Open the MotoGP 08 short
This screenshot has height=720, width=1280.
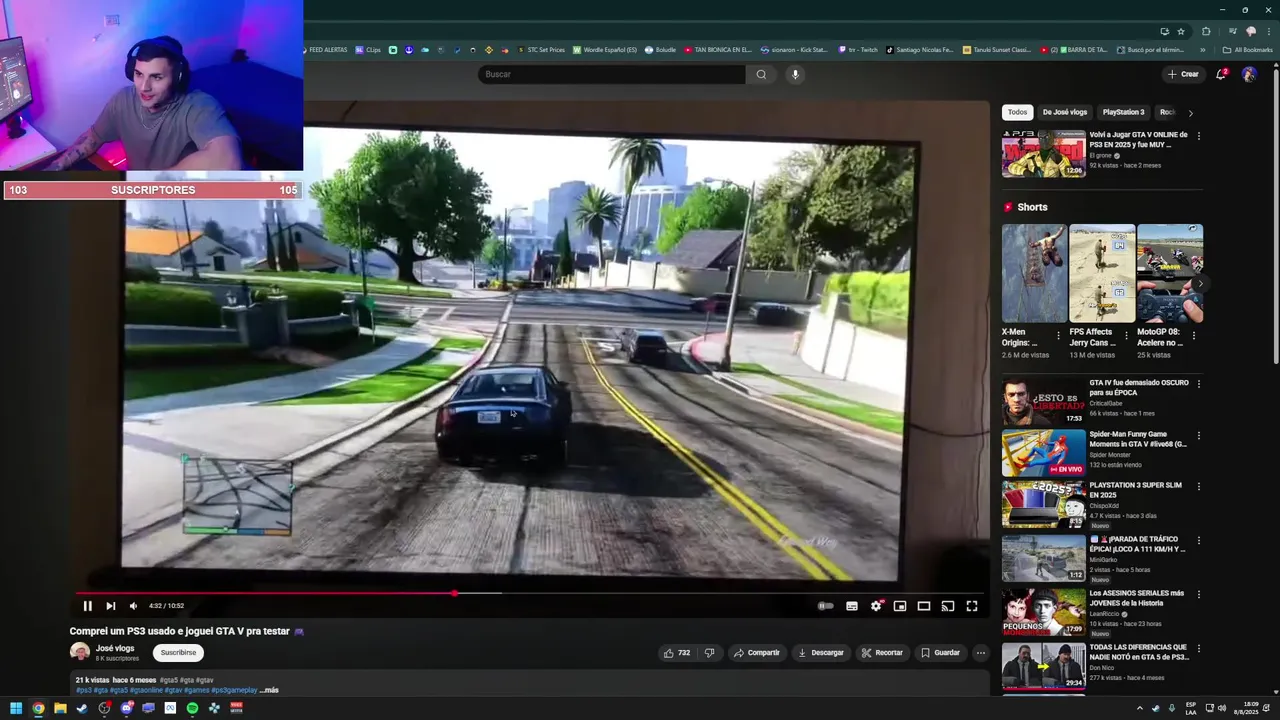click(1170, 273)
